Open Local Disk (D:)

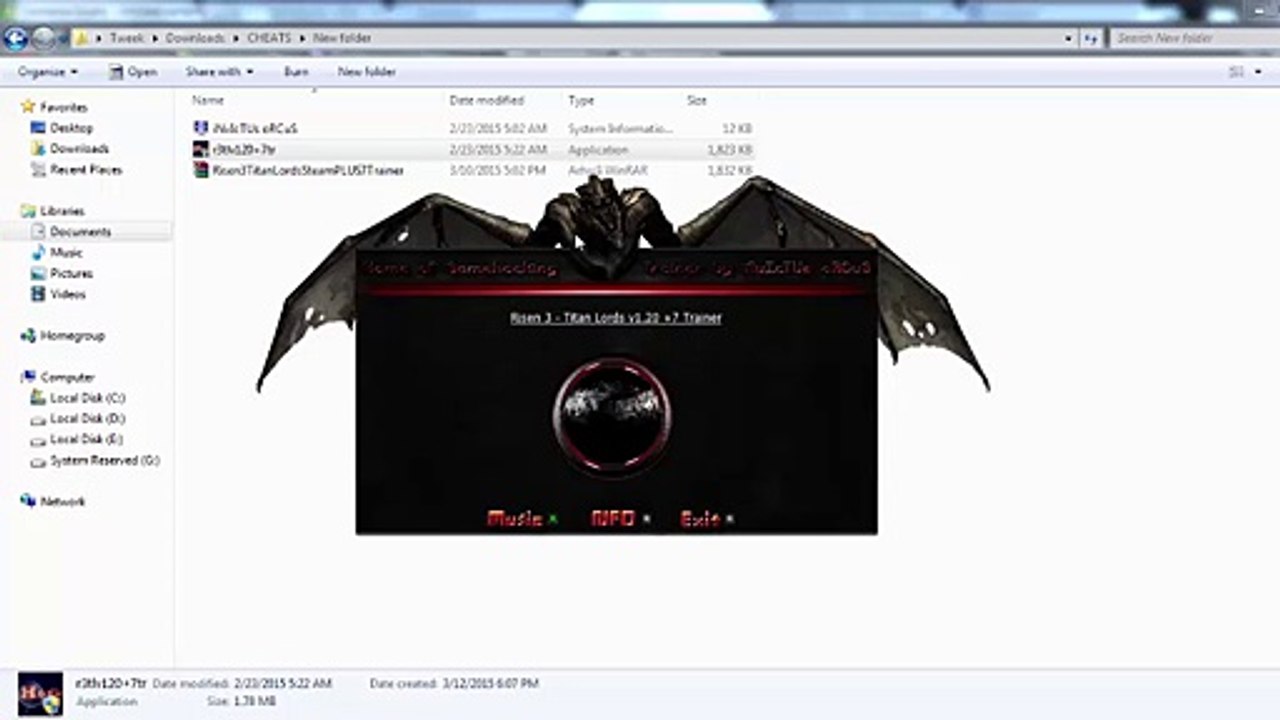click(x=87, y=419)
